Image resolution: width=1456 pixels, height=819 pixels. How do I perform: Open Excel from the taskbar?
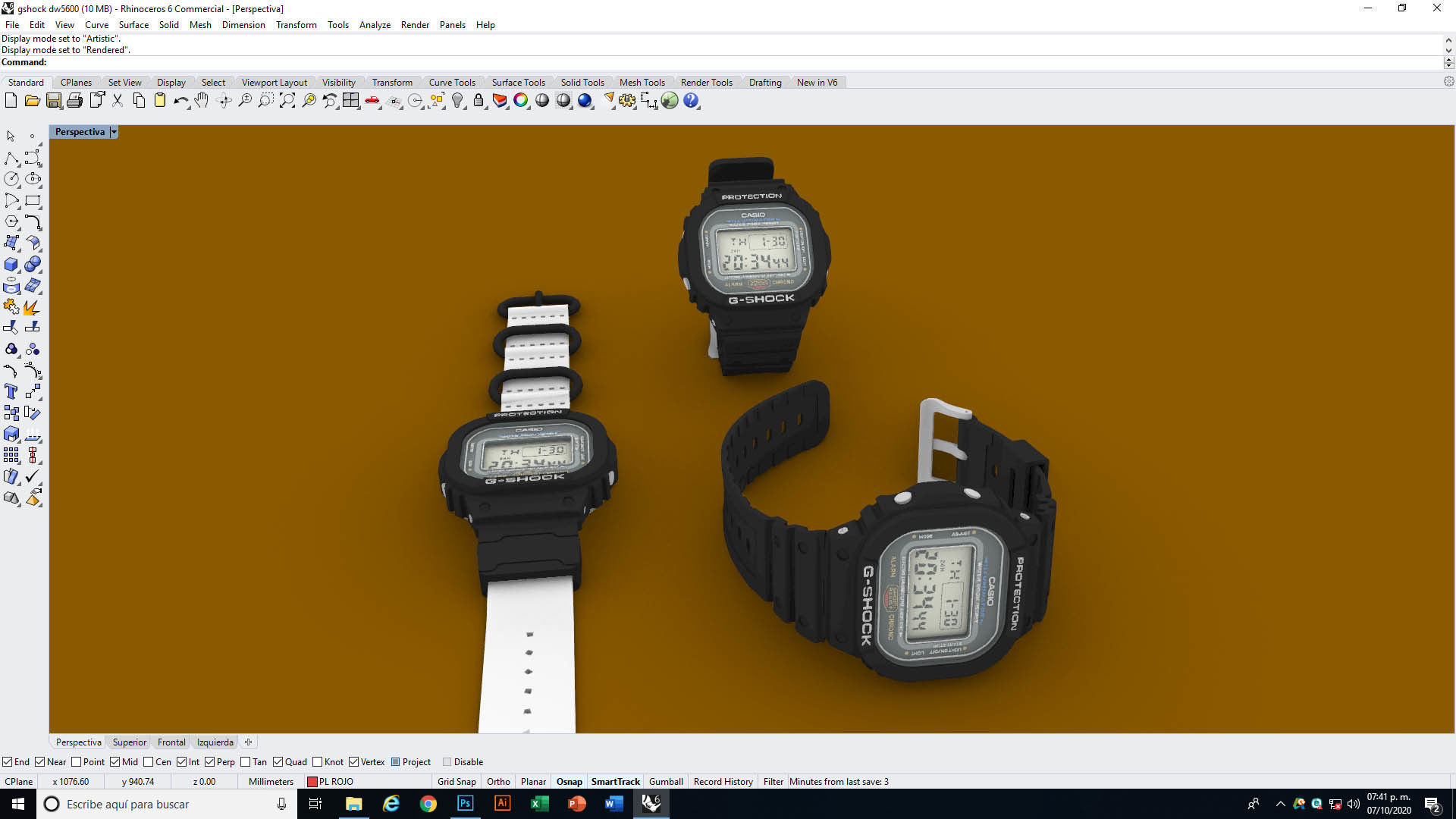coord(539,804)
